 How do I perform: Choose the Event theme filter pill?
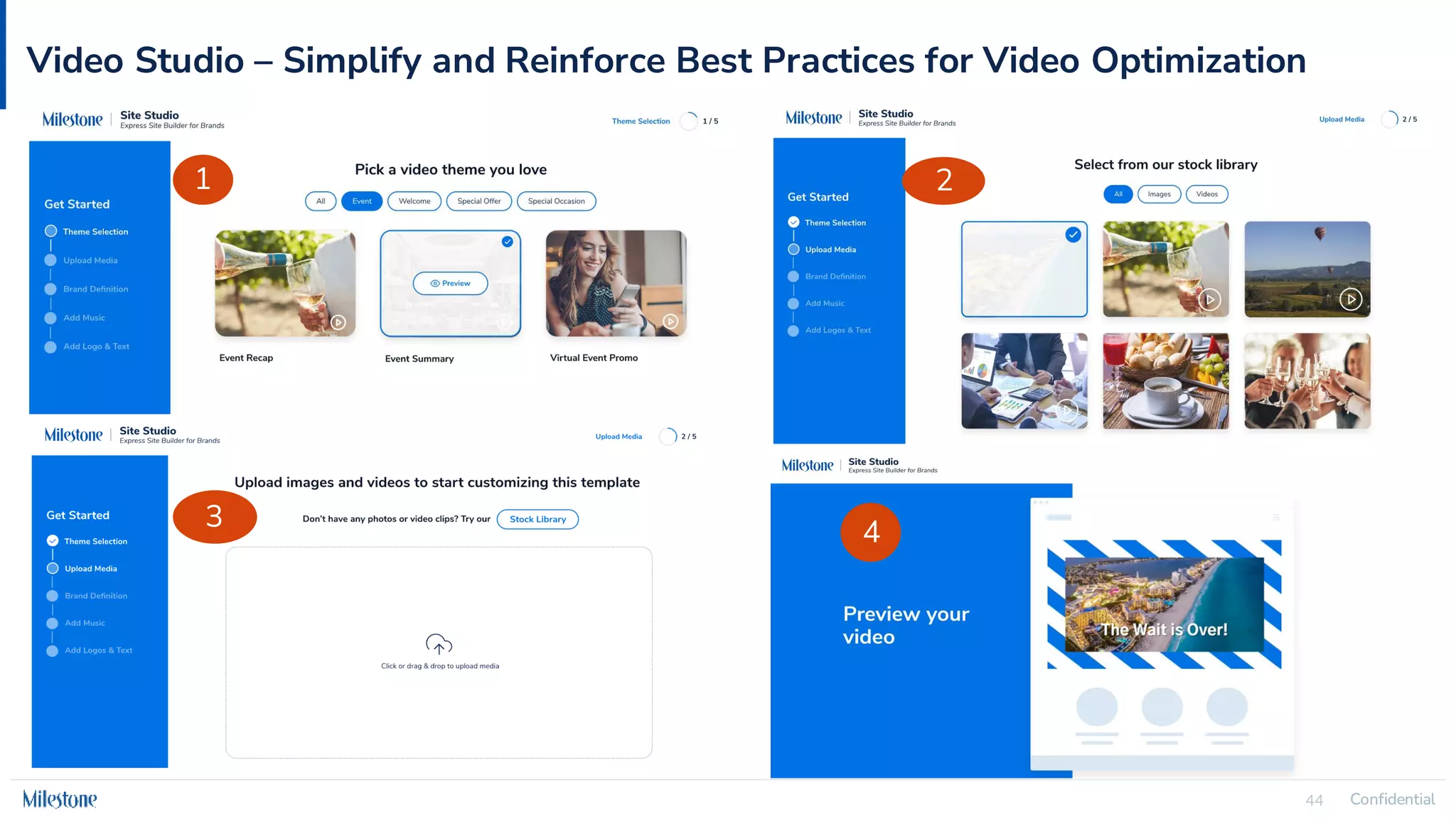tap(362, 201)
